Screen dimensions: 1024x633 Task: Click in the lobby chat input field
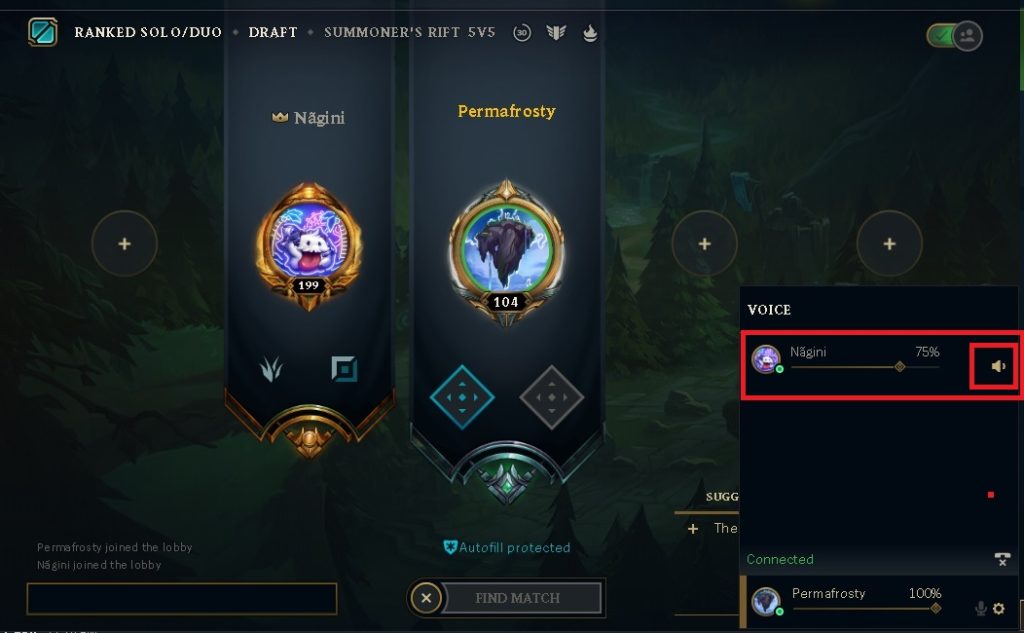pos(182,599)
